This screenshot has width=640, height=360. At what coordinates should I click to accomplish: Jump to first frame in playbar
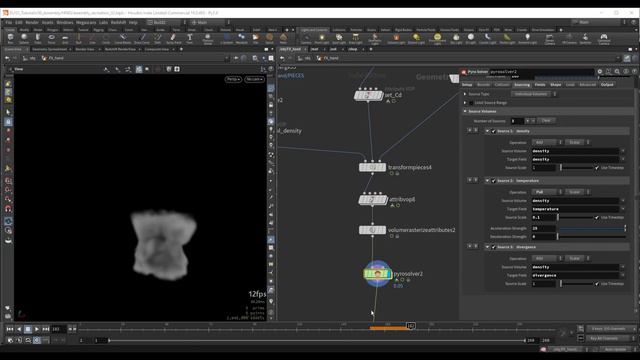(10, 329)
